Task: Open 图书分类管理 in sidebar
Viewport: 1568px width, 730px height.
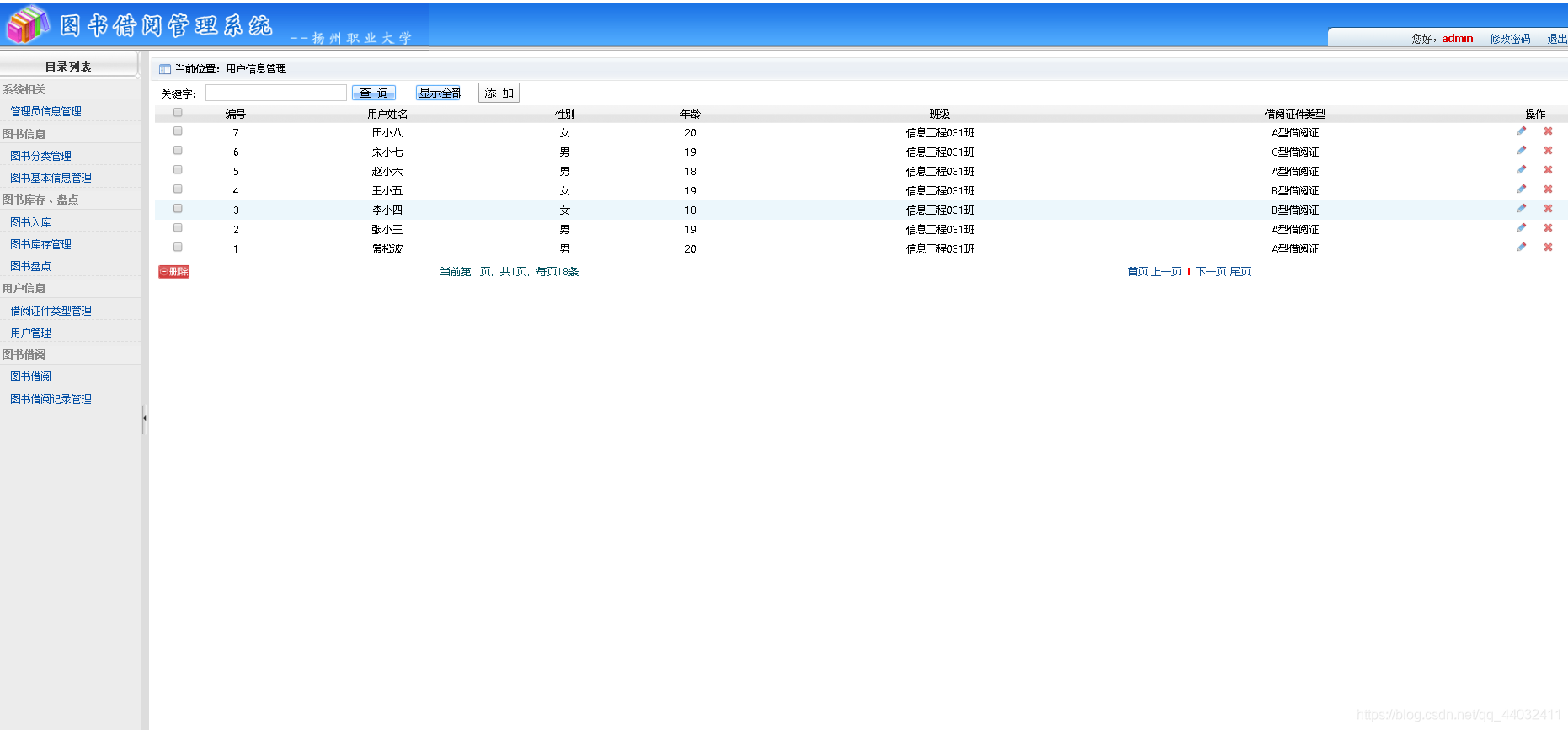Action: (x=40, y=156)
